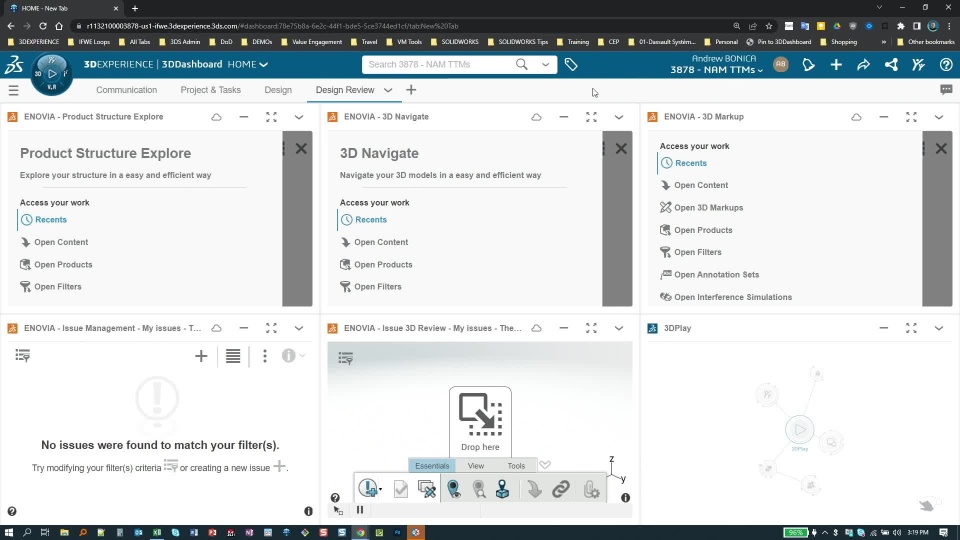The height and width of the screenshot is (540, 960).
Task: Reload the browser page
Action: pos(43,26)
